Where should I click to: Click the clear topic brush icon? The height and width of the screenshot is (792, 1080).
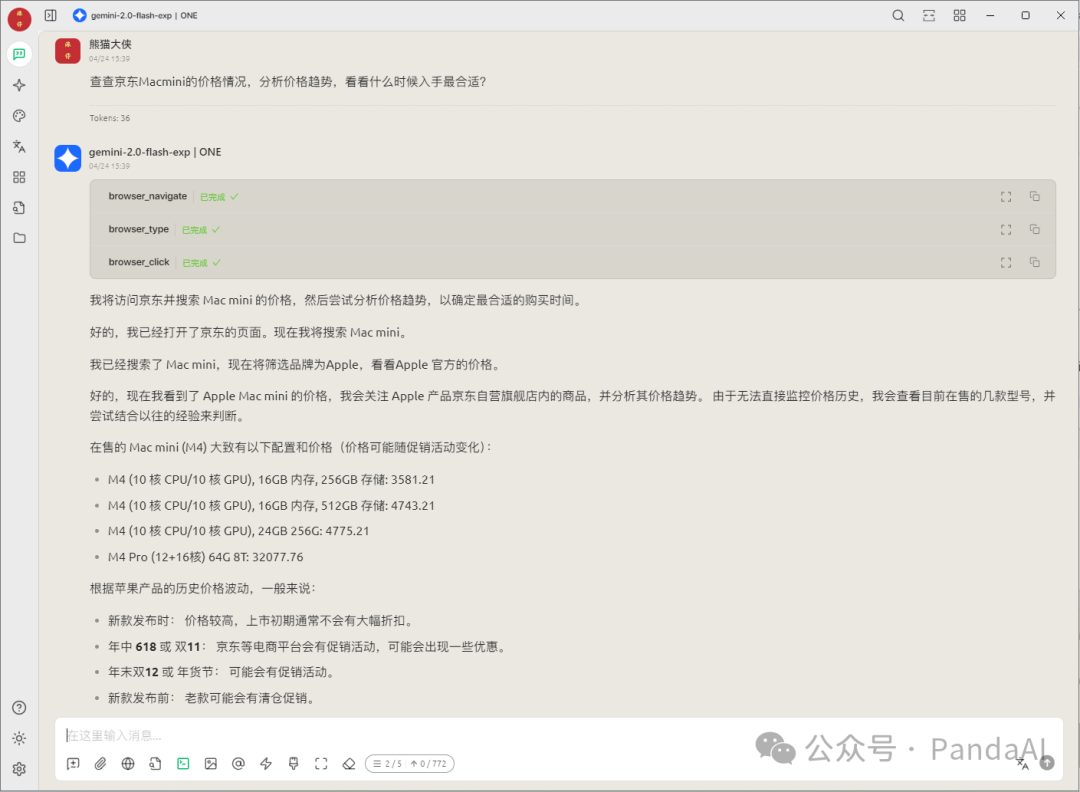[293, 764]
